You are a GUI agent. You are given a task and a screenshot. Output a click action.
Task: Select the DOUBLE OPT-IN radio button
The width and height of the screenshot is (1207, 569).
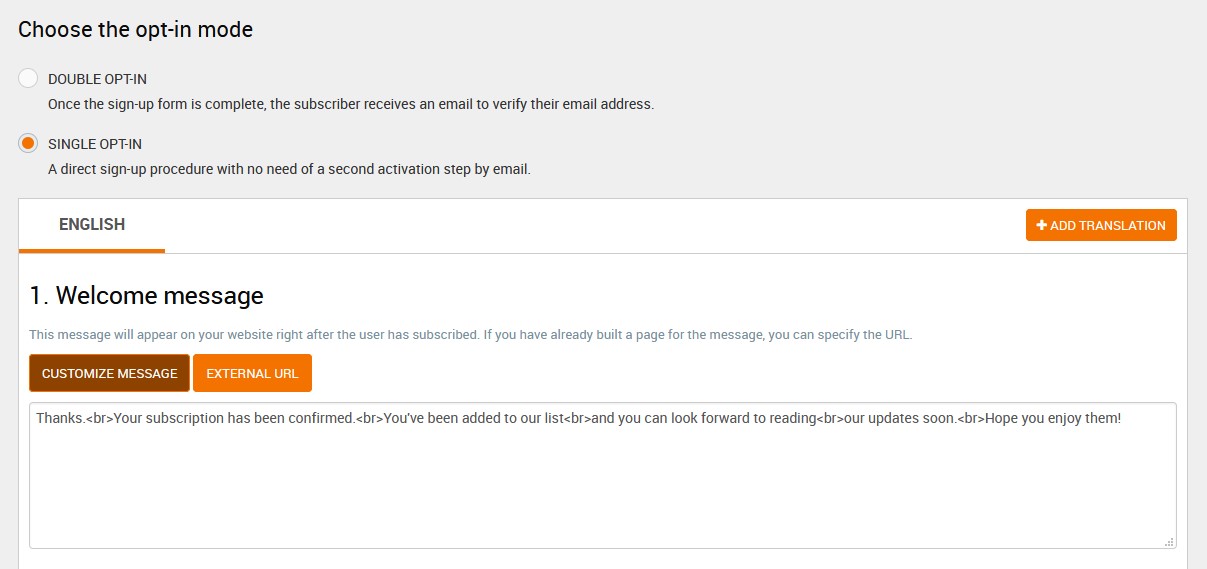coord(28,79)
